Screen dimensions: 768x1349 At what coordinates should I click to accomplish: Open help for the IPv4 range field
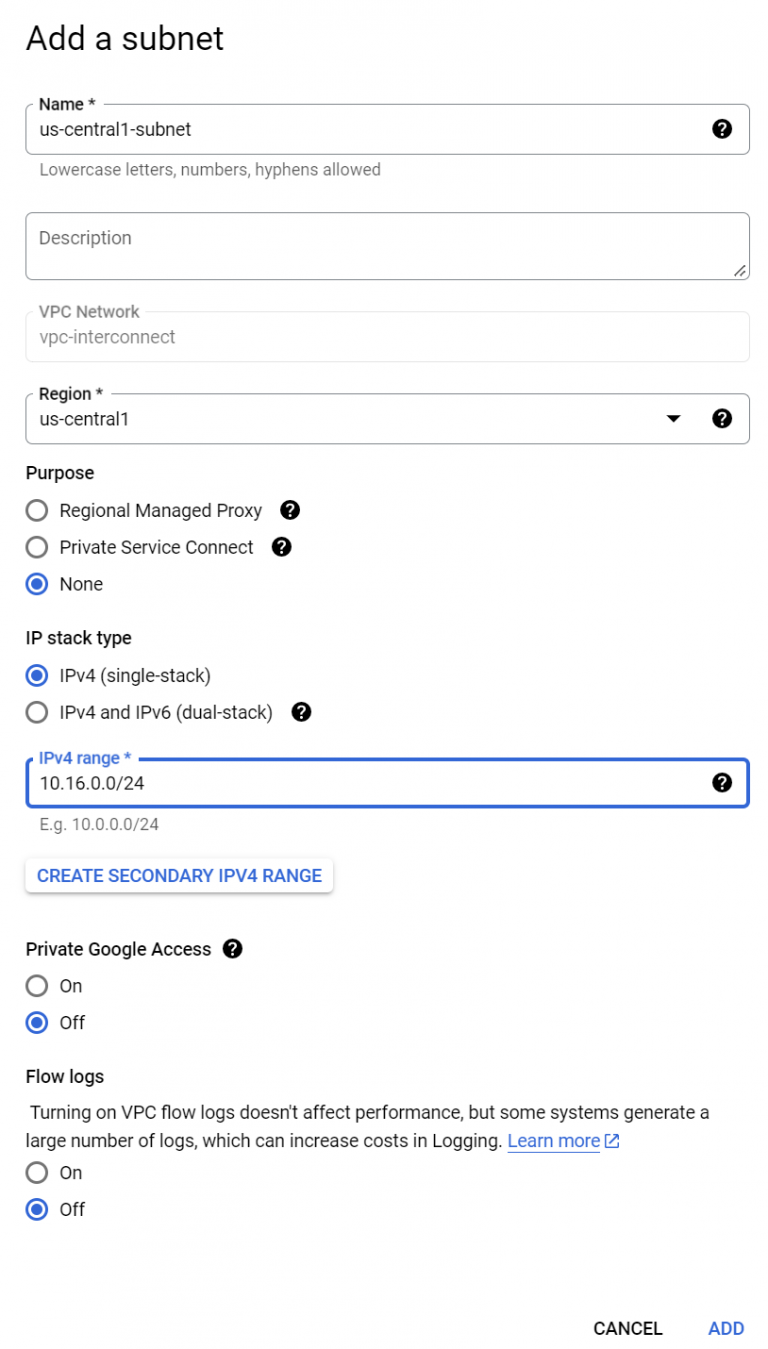[723, 783]
